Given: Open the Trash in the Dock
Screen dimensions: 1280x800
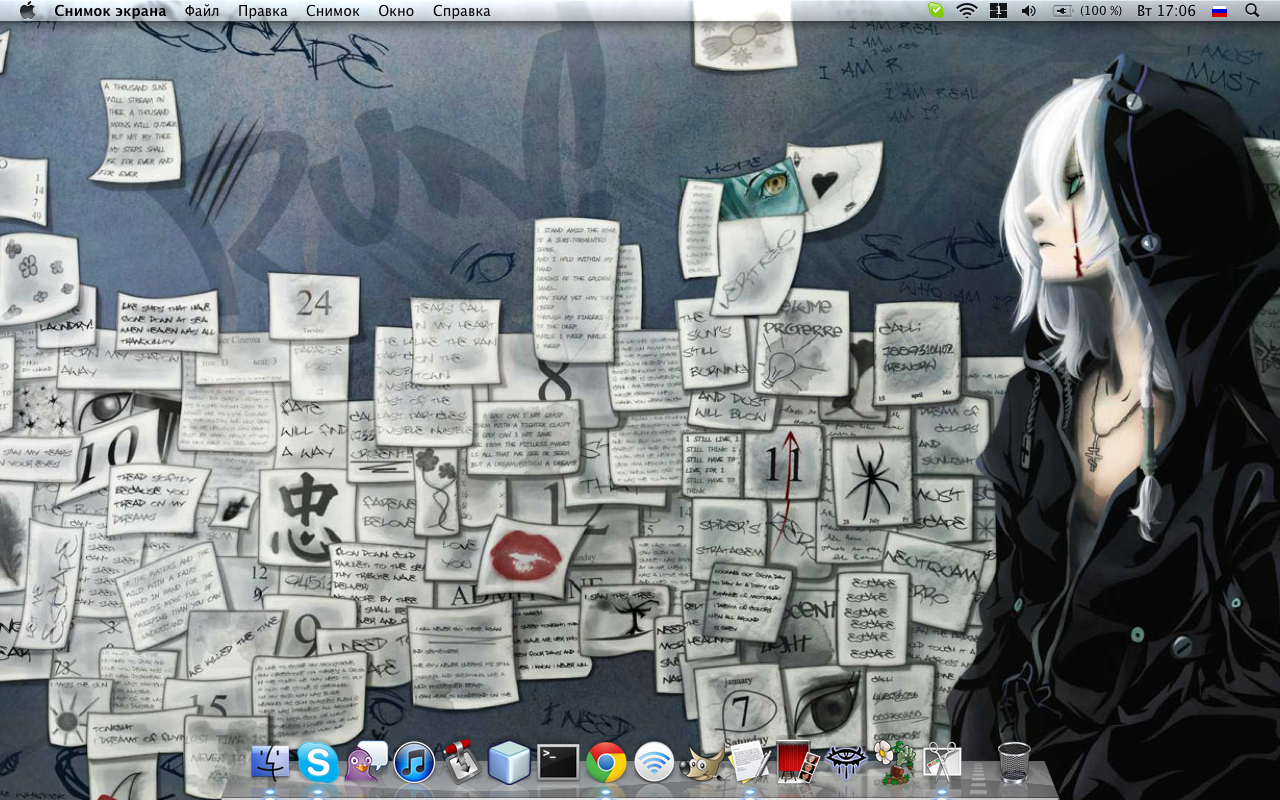Looking at the screenshot, I should (x=1014, y=763).
